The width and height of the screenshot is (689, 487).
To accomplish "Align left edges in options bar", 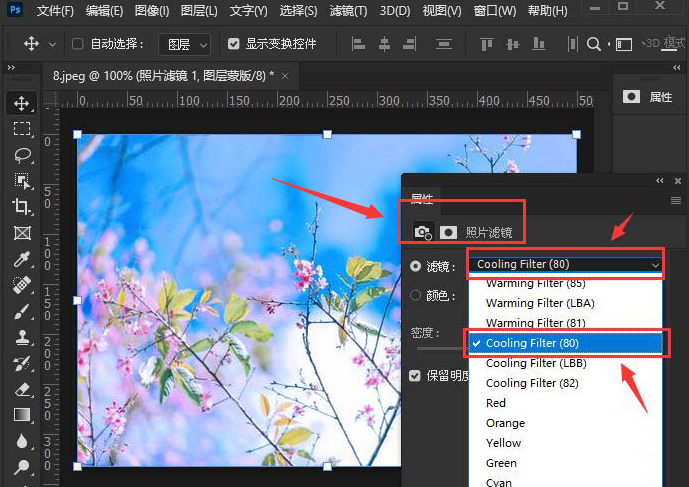I will tap(358, 44).
